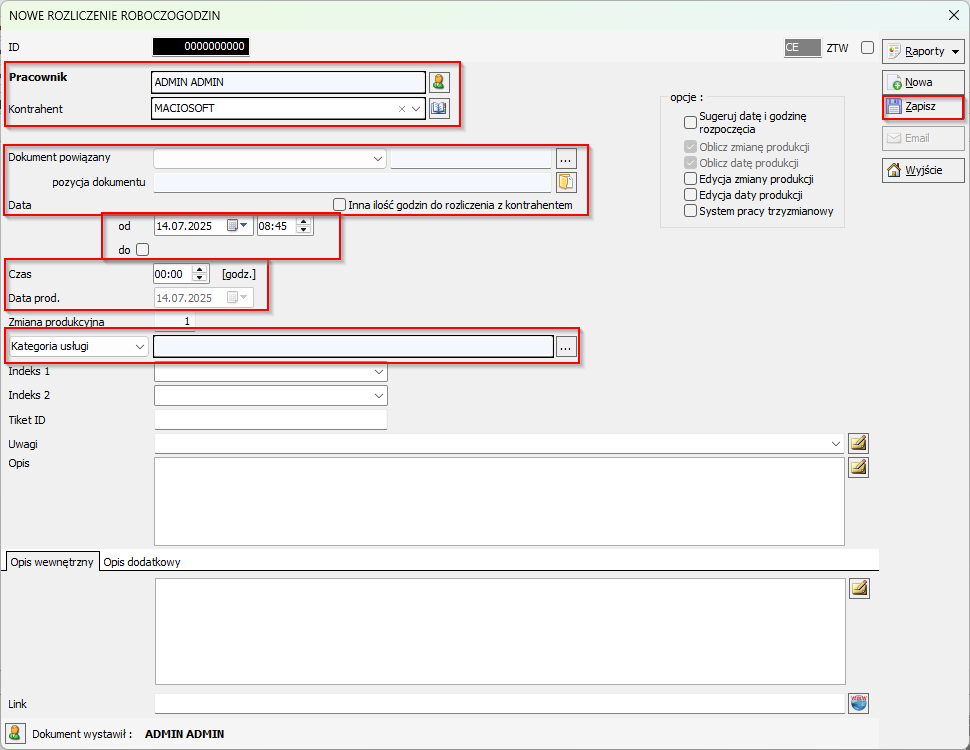Click the edit icon beside the Opis wewnętrzny area
The image size is (970, 750).
(858, 588)
